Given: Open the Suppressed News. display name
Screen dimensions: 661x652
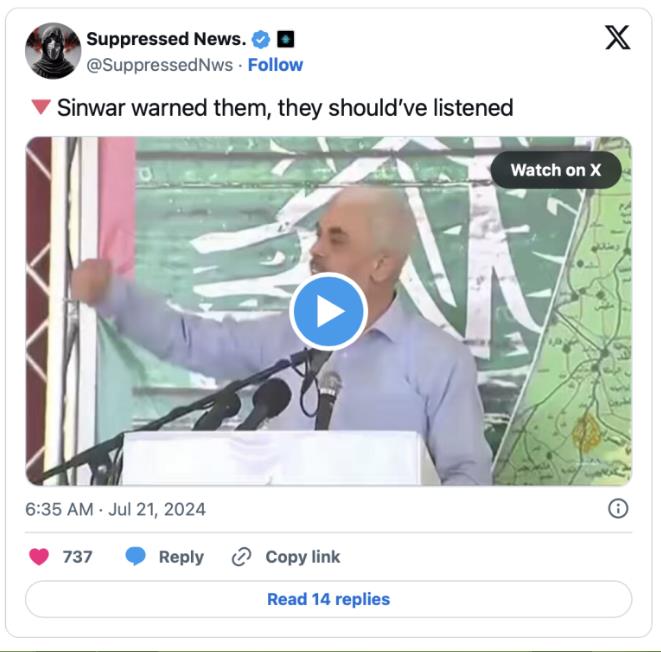Looking at the screenshot, I should click(x=167, y=39).
